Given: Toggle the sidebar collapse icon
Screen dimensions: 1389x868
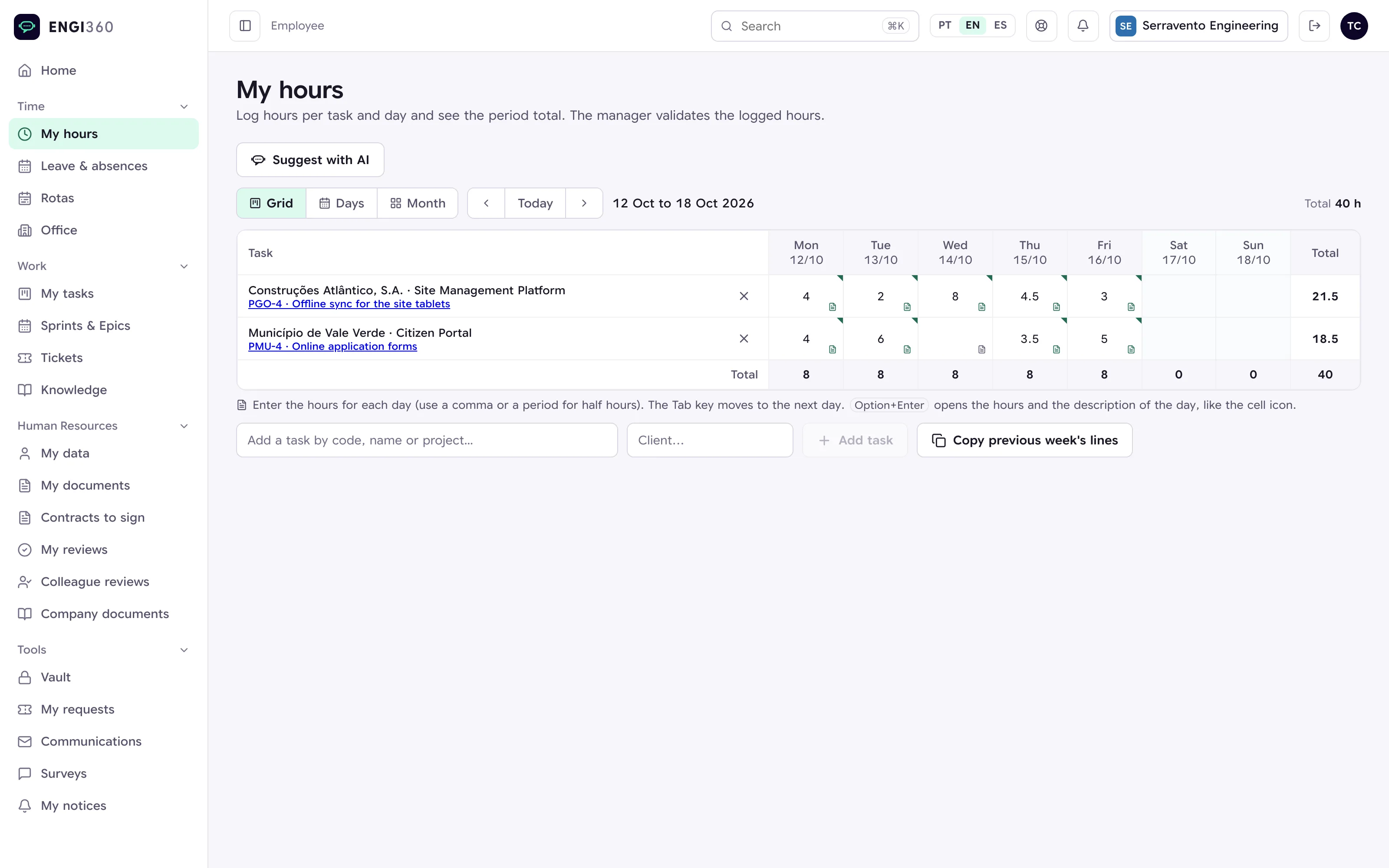Looking at the screenshot, I should pyautogui.click(x=245, y=26).
